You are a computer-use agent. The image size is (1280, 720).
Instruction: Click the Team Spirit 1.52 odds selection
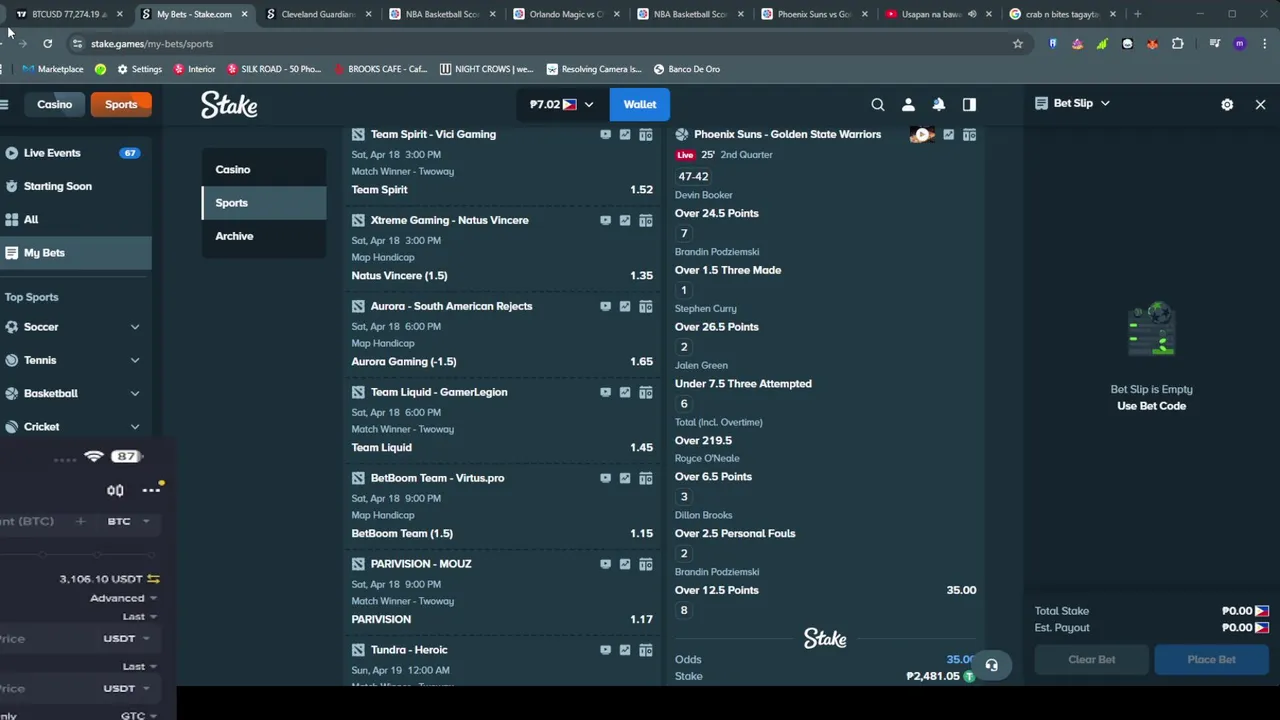tap(502, 190)
